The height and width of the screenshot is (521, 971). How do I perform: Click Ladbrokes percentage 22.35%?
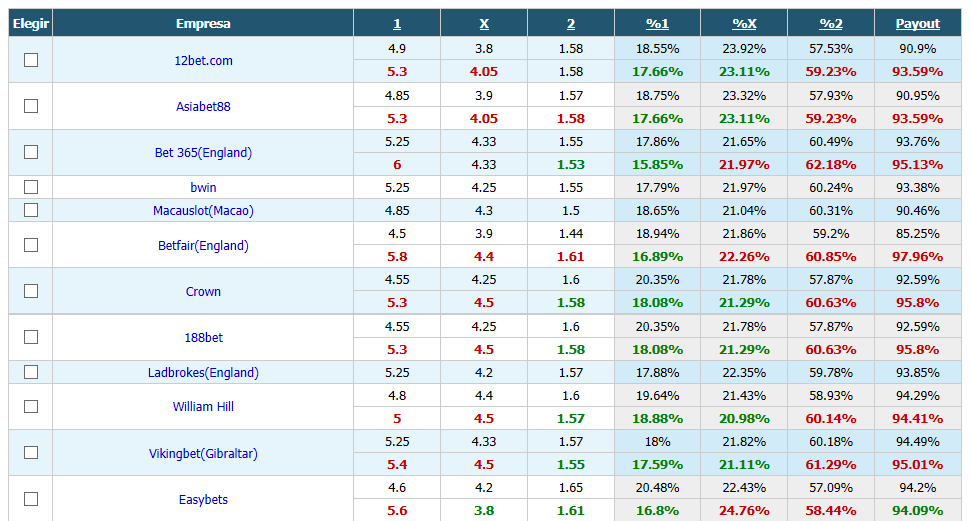point(744,372)
